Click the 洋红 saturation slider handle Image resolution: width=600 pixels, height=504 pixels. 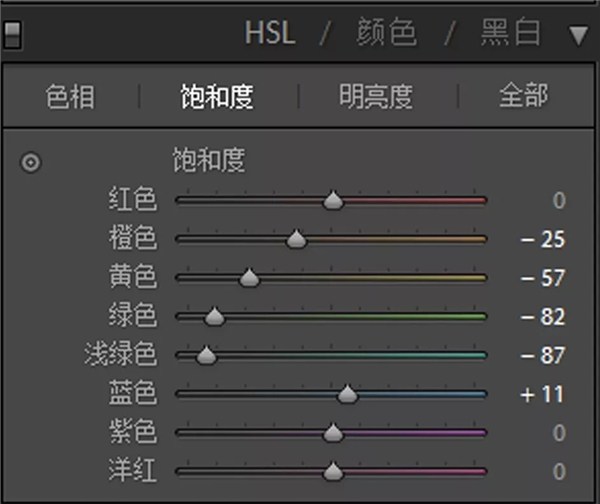pyautogui.click(x=333, y=471)
